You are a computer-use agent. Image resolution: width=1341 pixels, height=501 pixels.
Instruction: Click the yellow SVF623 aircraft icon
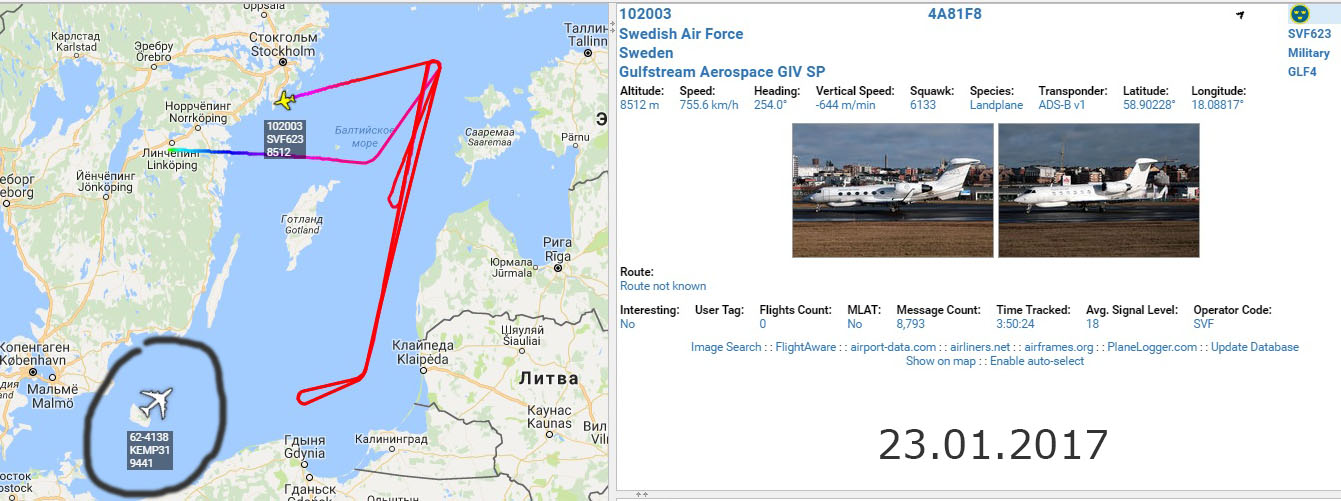pyautogui.click(x=285, y=100)
